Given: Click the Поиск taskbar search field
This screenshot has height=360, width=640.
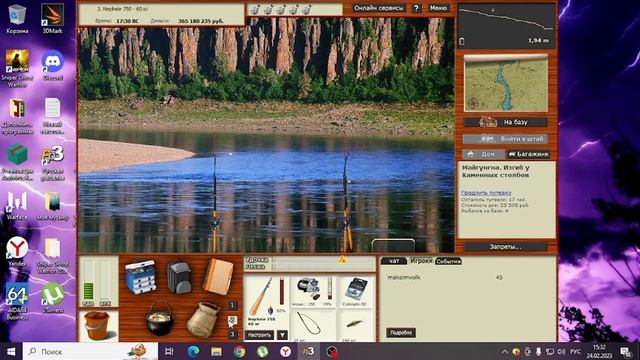Looking at the screenshot, I should pos(90,351).
